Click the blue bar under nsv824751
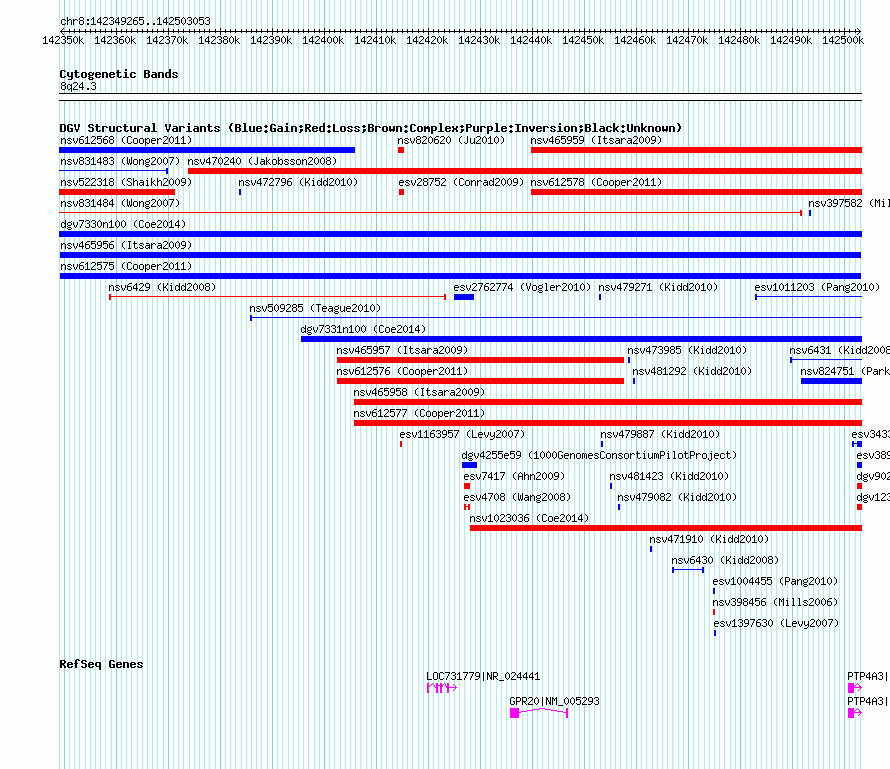The height and width of the screenshot is (769, 890). 832,381
